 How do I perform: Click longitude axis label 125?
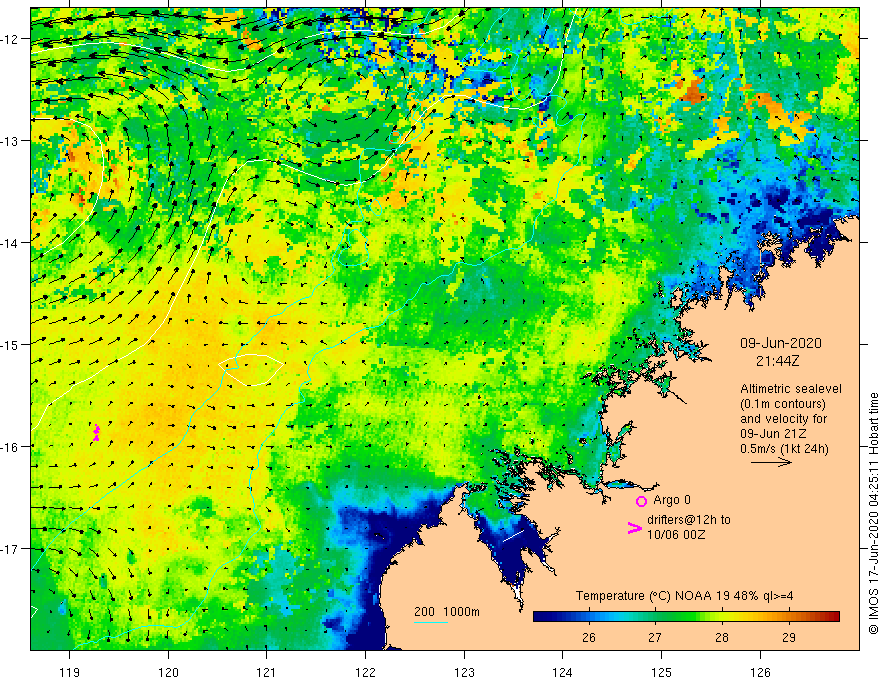click(662, 672)
